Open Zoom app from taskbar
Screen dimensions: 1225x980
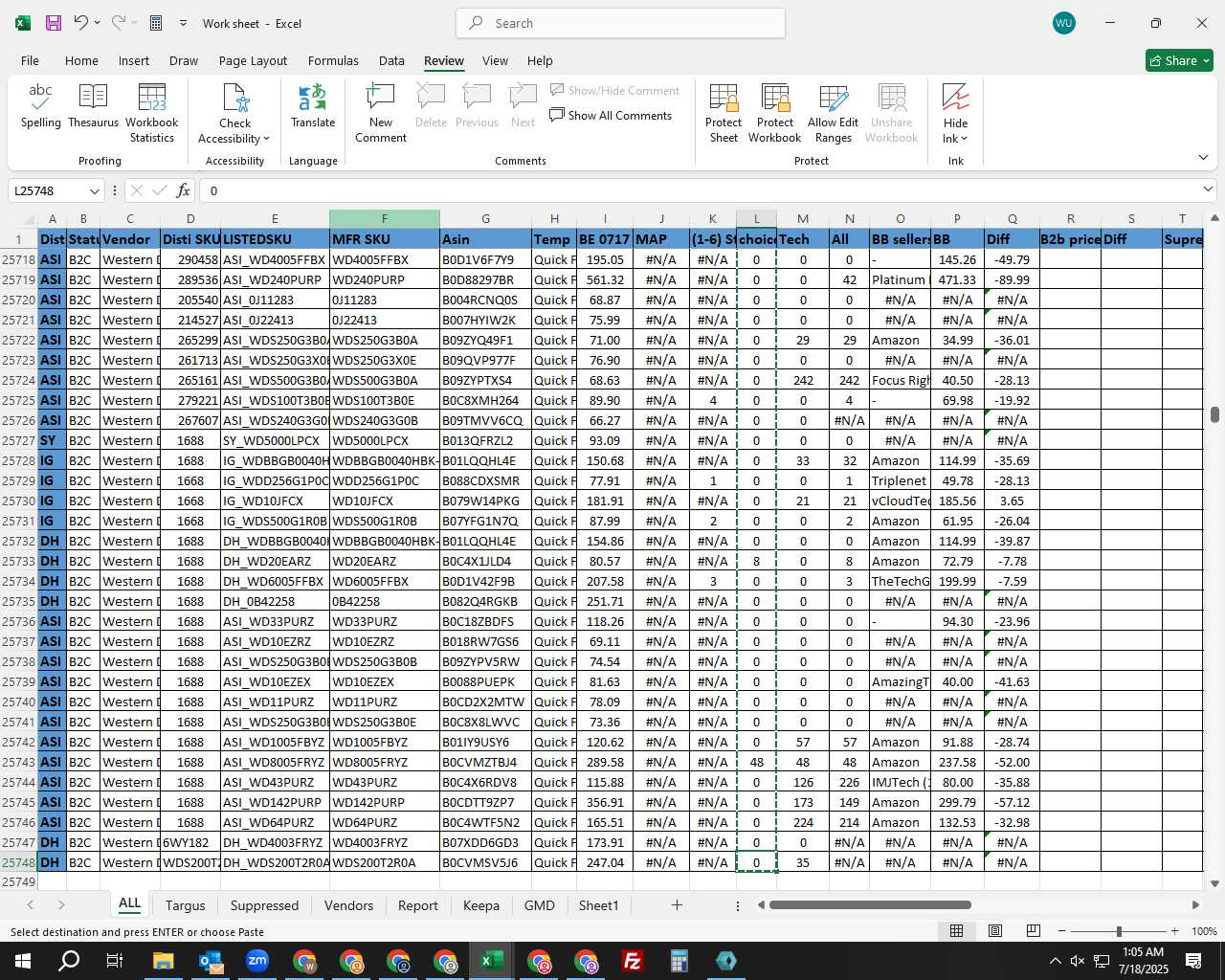(x=256, y=961)
